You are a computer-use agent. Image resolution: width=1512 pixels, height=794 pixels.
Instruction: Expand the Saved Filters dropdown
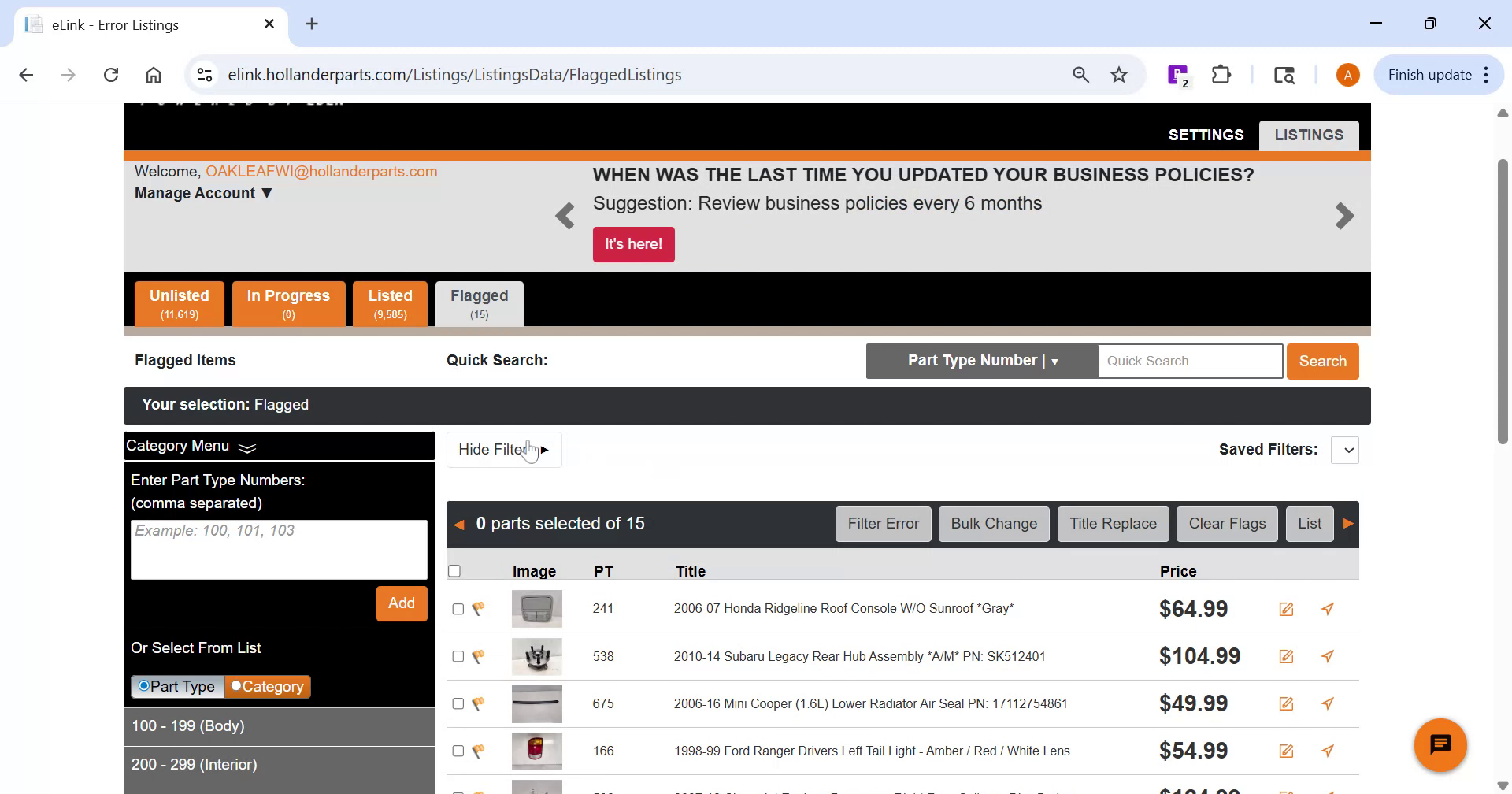pos(1347,450)
